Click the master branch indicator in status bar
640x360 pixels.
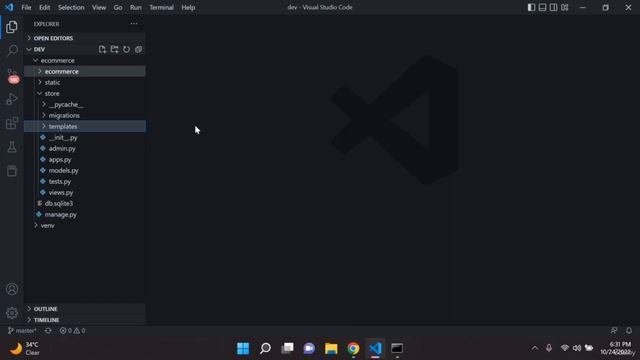coord(22,331)
